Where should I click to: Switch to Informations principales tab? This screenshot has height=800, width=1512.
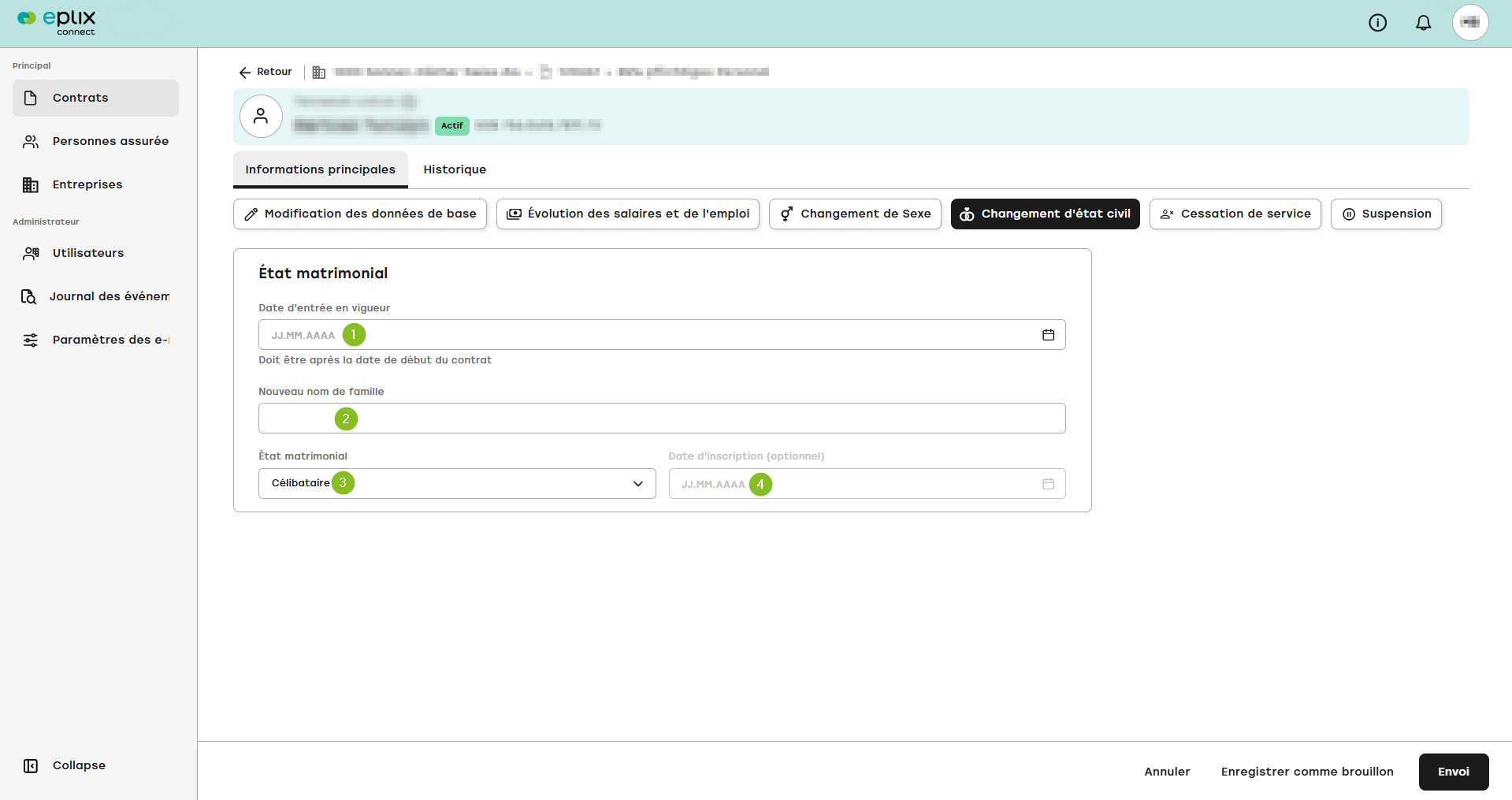(321, 169)
